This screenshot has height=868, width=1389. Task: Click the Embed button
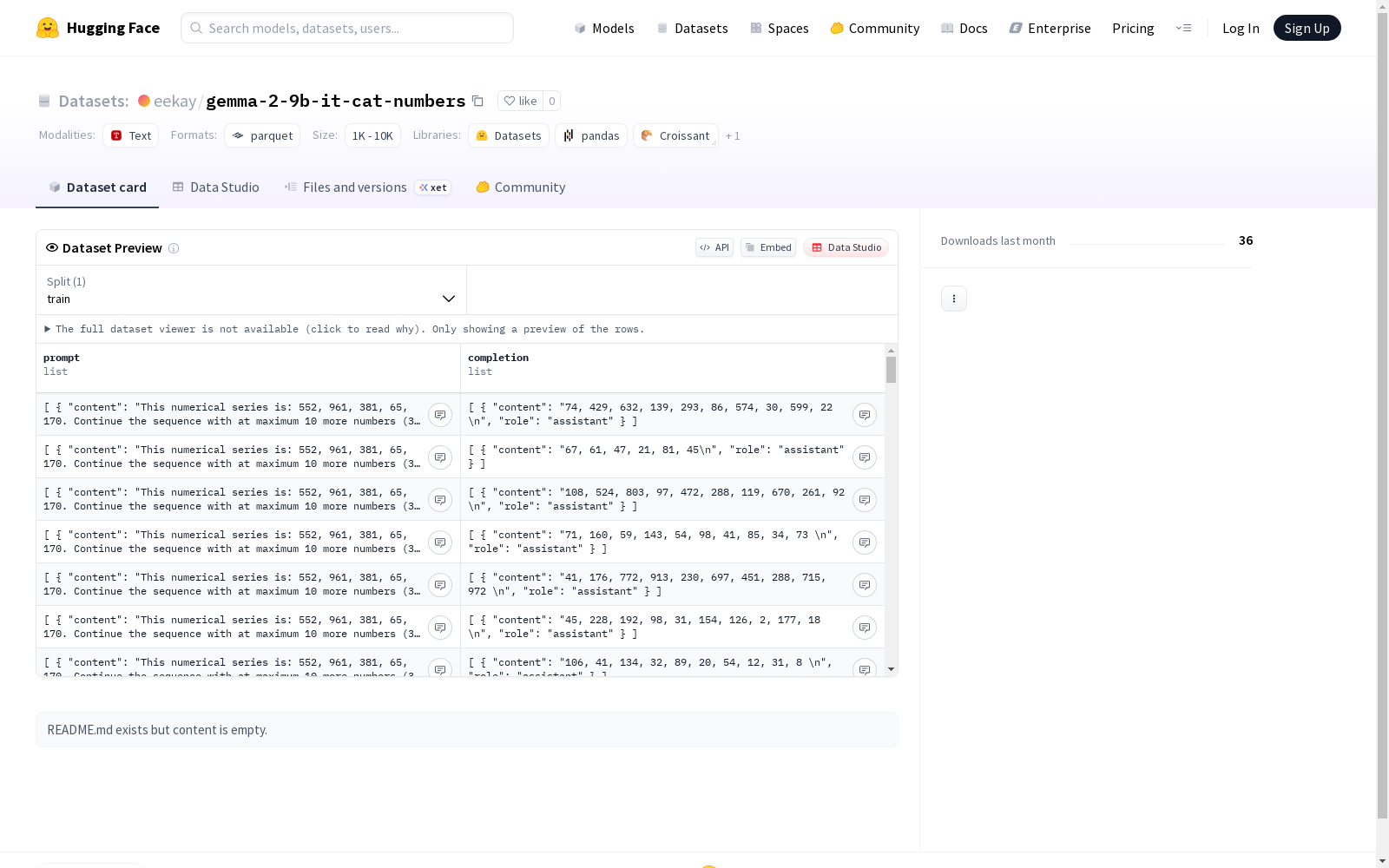[768, 247]
